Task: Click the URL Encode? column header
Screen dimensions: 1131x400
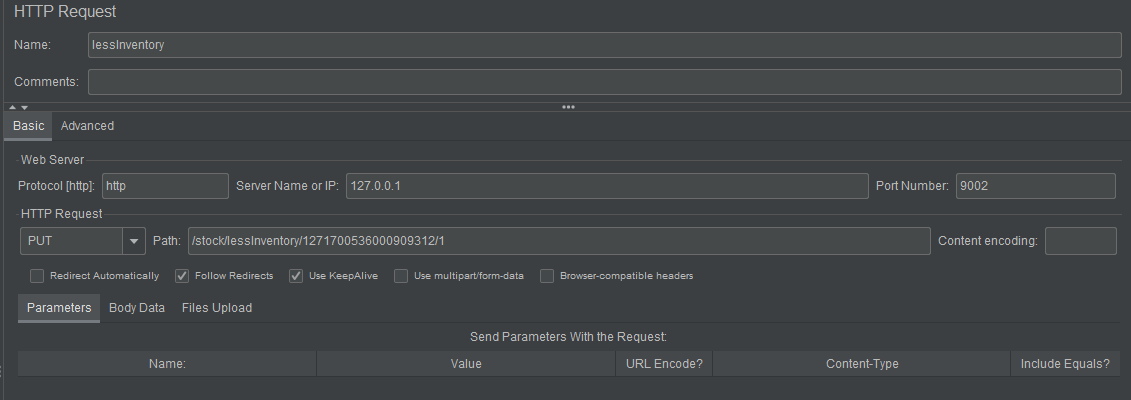Action: pyautogui.click(x=664, y=364)
